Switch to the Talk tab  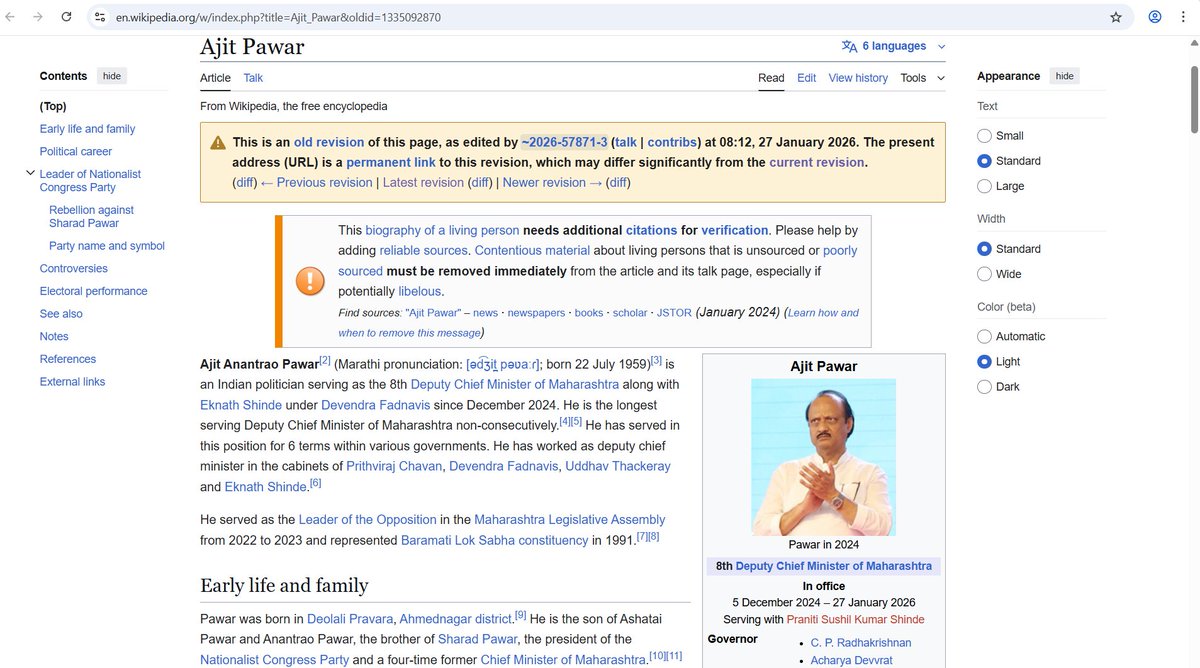(253, 78)
